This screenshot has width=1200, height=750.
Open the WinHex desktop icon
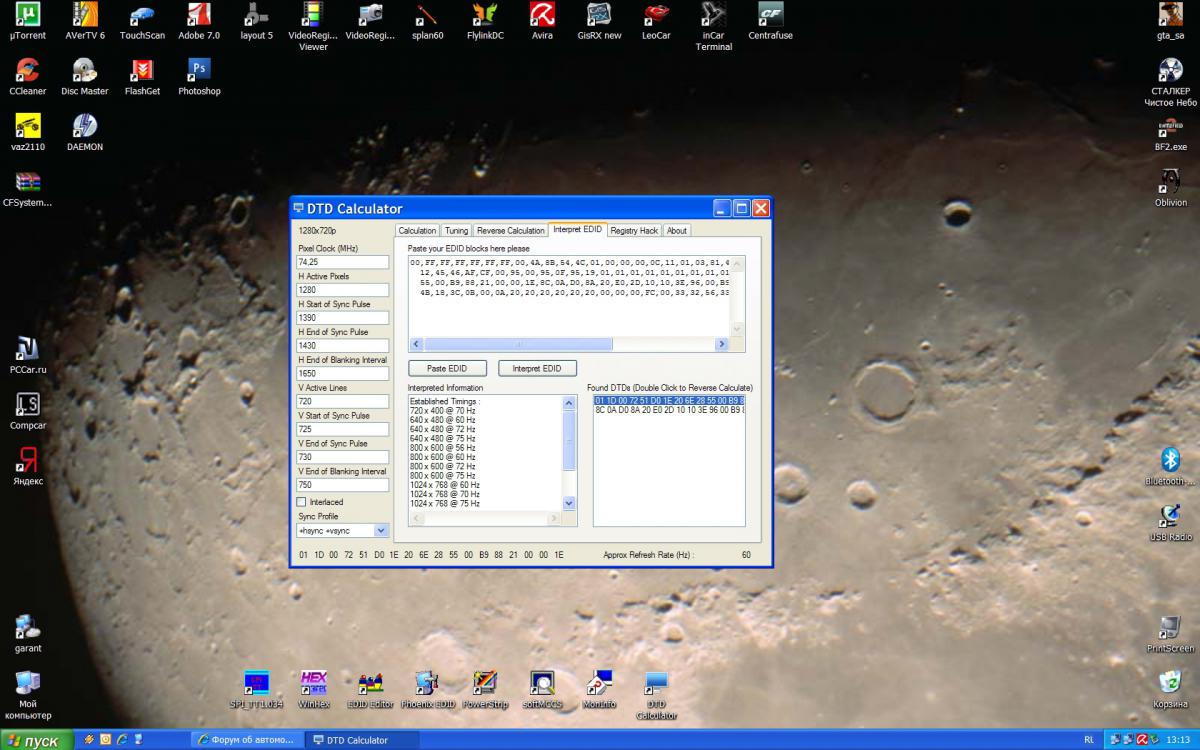tap(313, 683)
